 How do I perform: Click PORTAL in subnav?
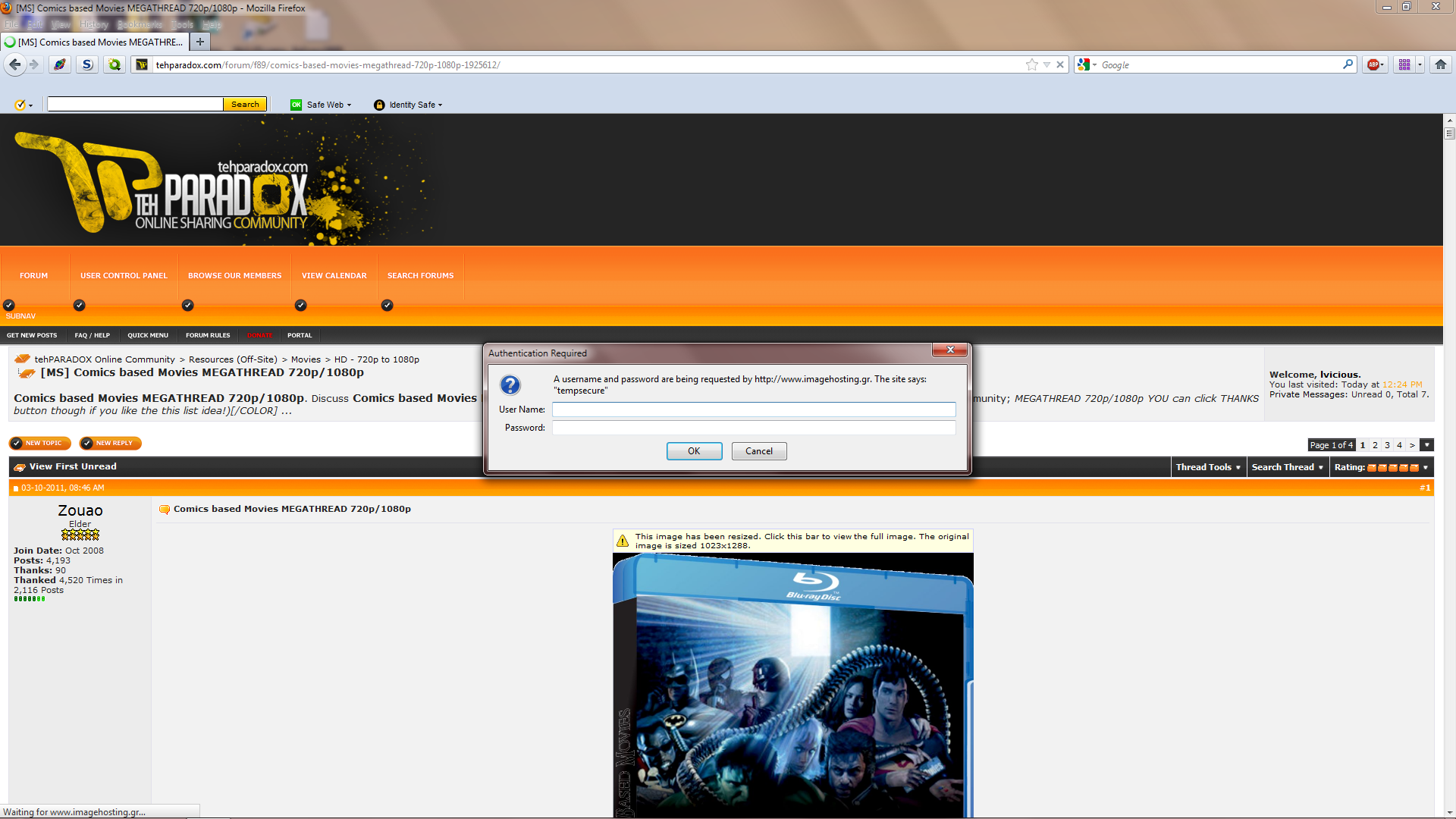tap(300, 335)
